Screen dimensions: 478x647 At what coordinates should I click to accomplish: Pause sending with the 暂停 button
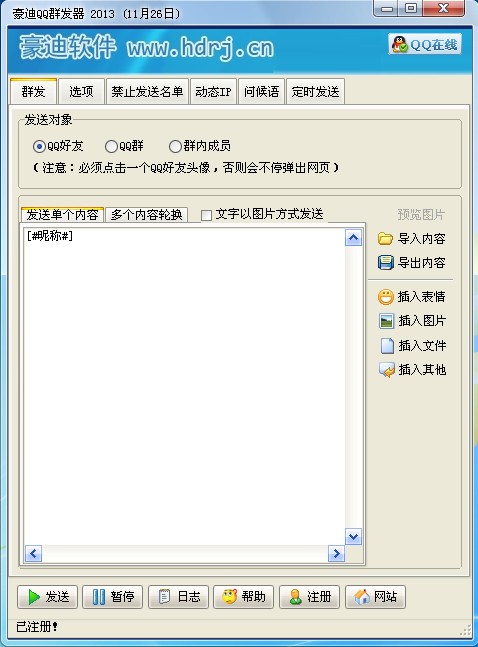(113, 597)
